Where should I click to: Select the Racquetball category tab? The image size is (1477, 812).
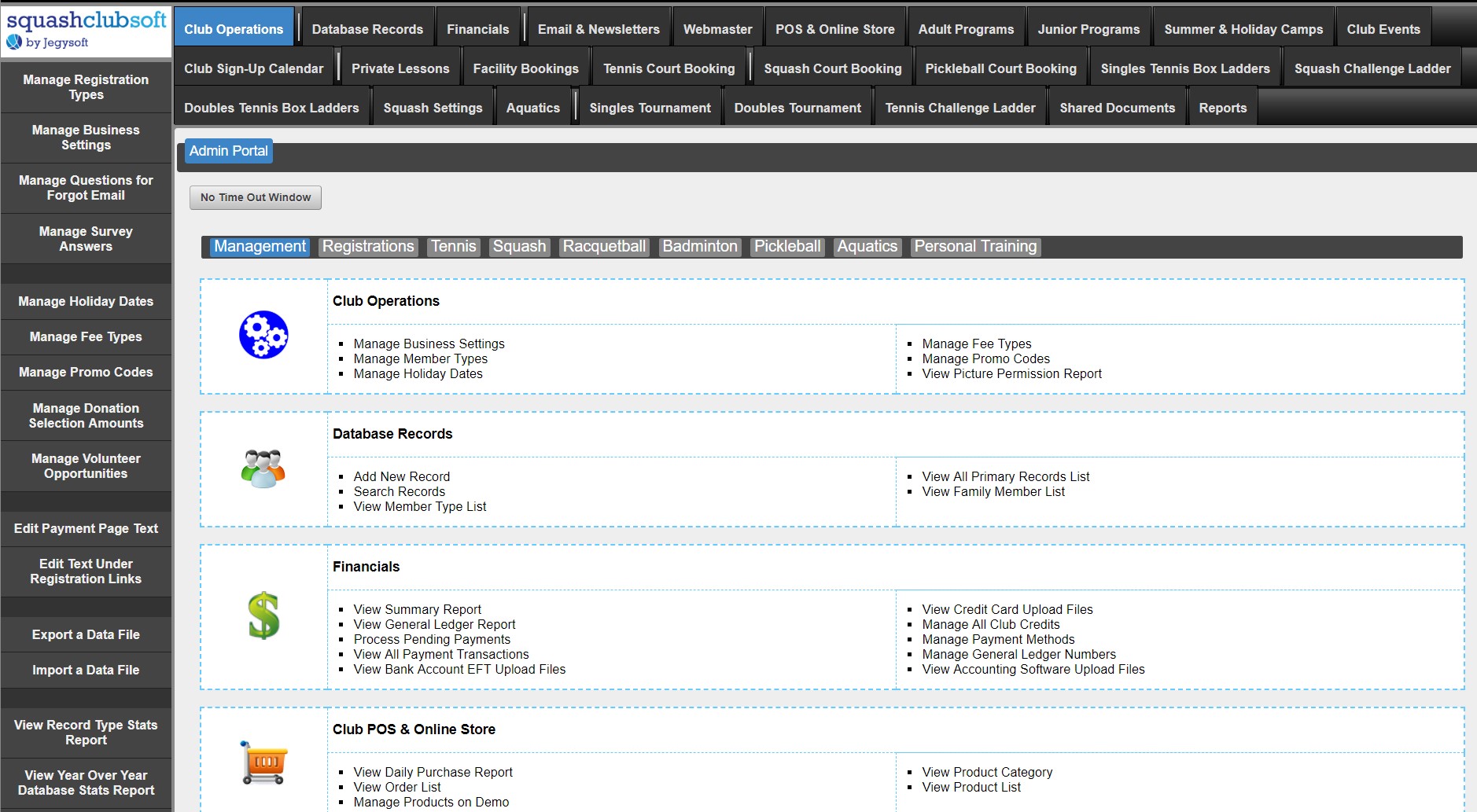pyautogui.click(x=604, y=247)
